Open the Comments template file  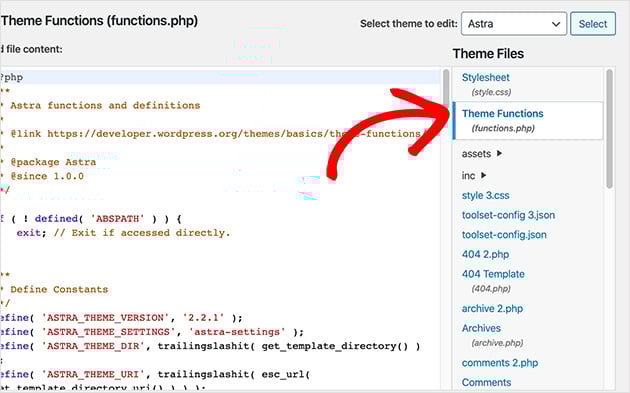coord(486,383)
